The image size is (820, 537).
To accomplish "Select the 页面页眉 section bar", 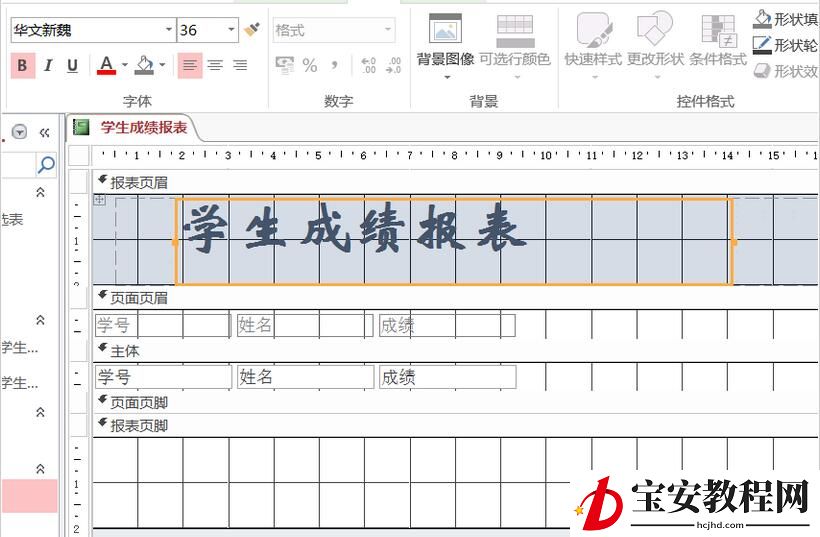I will click(455, 298).
